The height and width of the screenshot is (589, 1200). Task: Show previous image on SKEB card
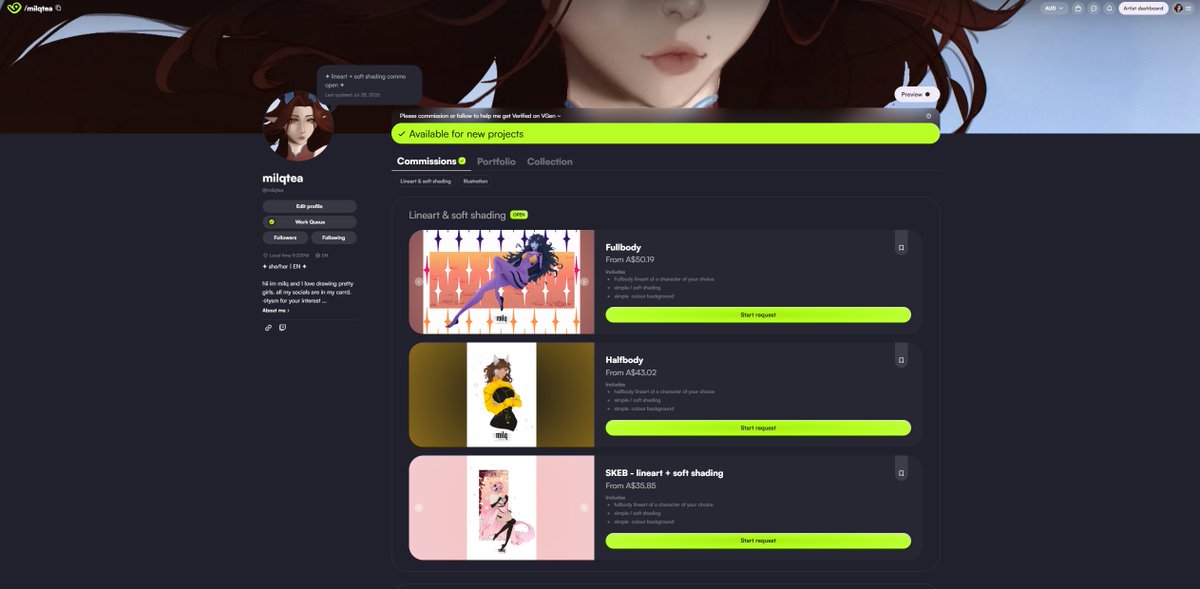click(419, 508)
